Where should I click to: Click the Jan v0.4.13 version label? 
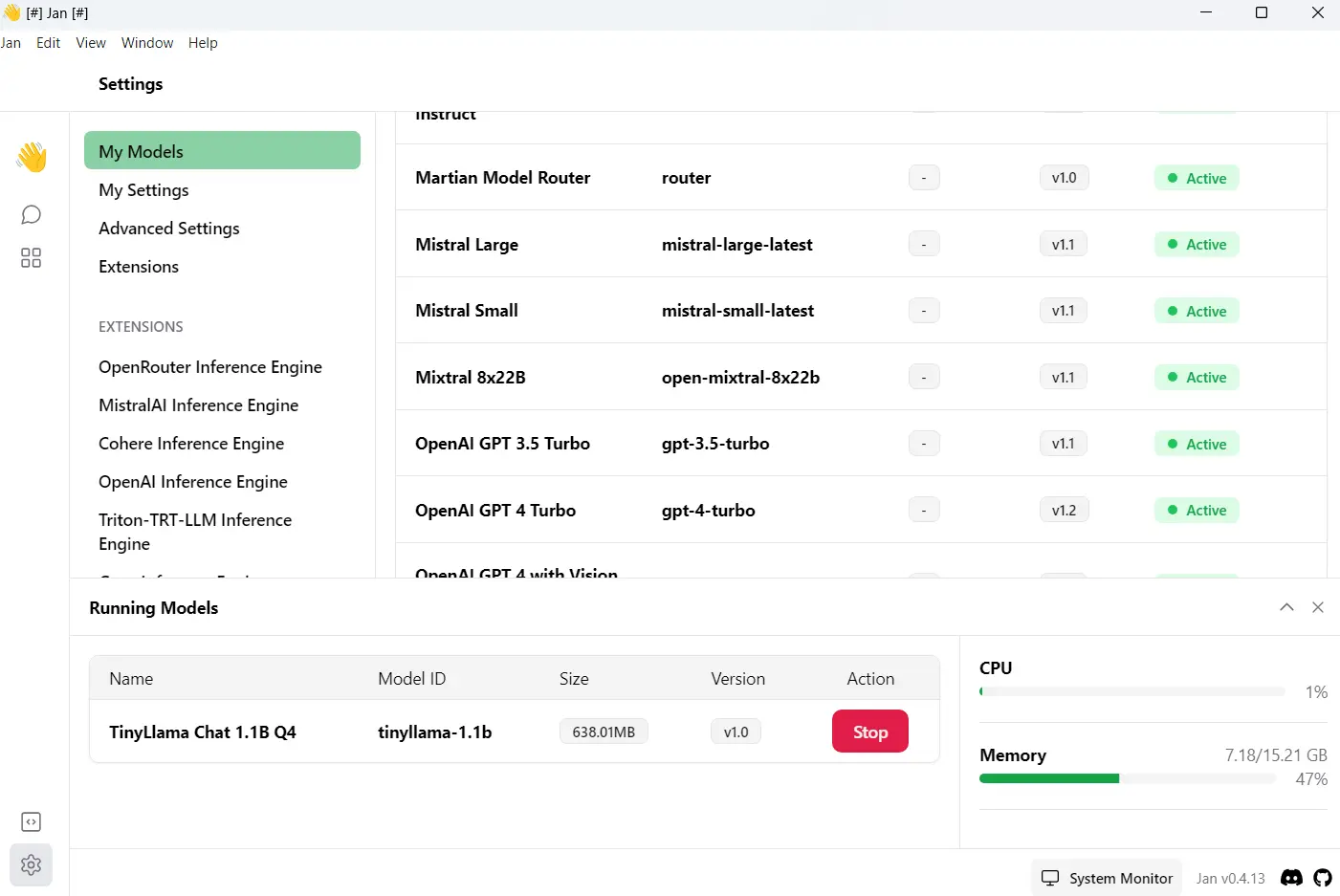(1230, 878)
